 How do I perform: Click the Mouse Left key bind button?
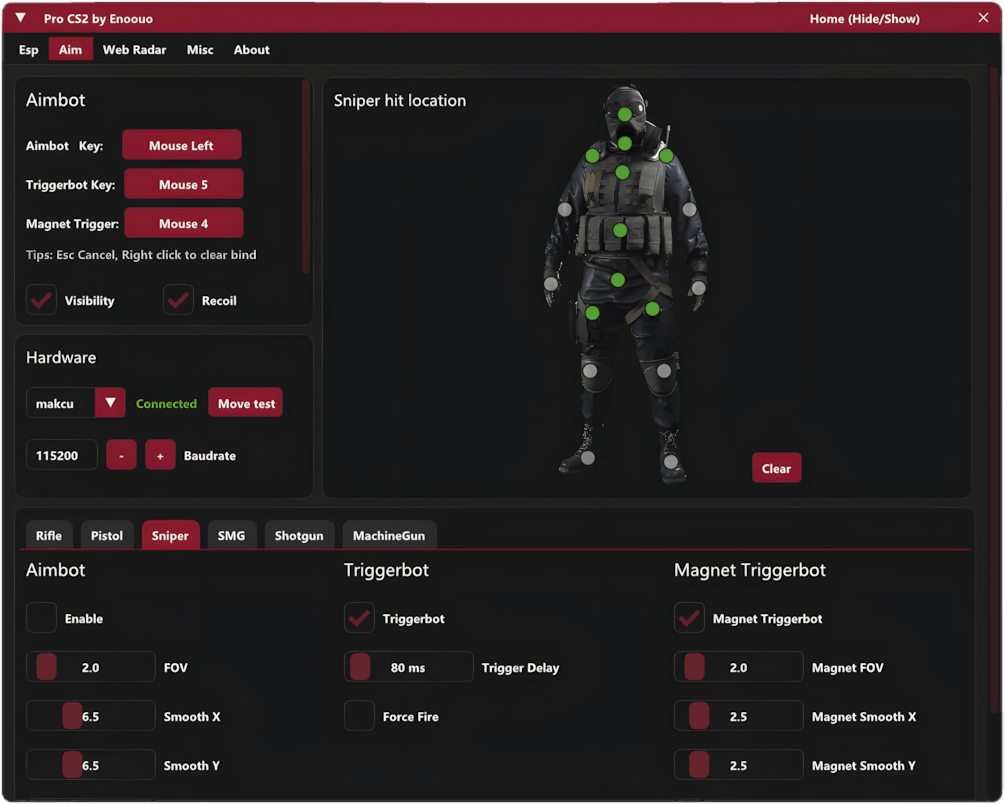[181, 145]
